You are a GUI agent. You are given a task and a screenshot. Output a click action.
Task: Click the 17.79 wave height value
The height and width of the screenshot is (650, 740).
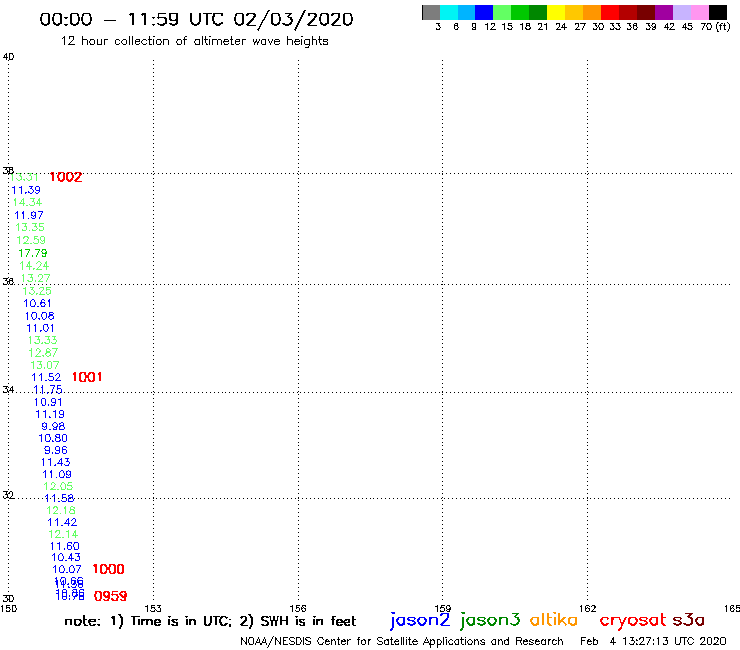(33, 253)
